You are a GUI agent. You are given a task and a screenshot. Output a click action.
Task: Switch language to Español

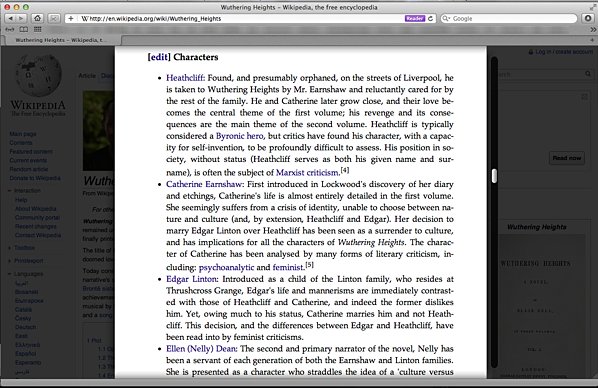(26, 354)
